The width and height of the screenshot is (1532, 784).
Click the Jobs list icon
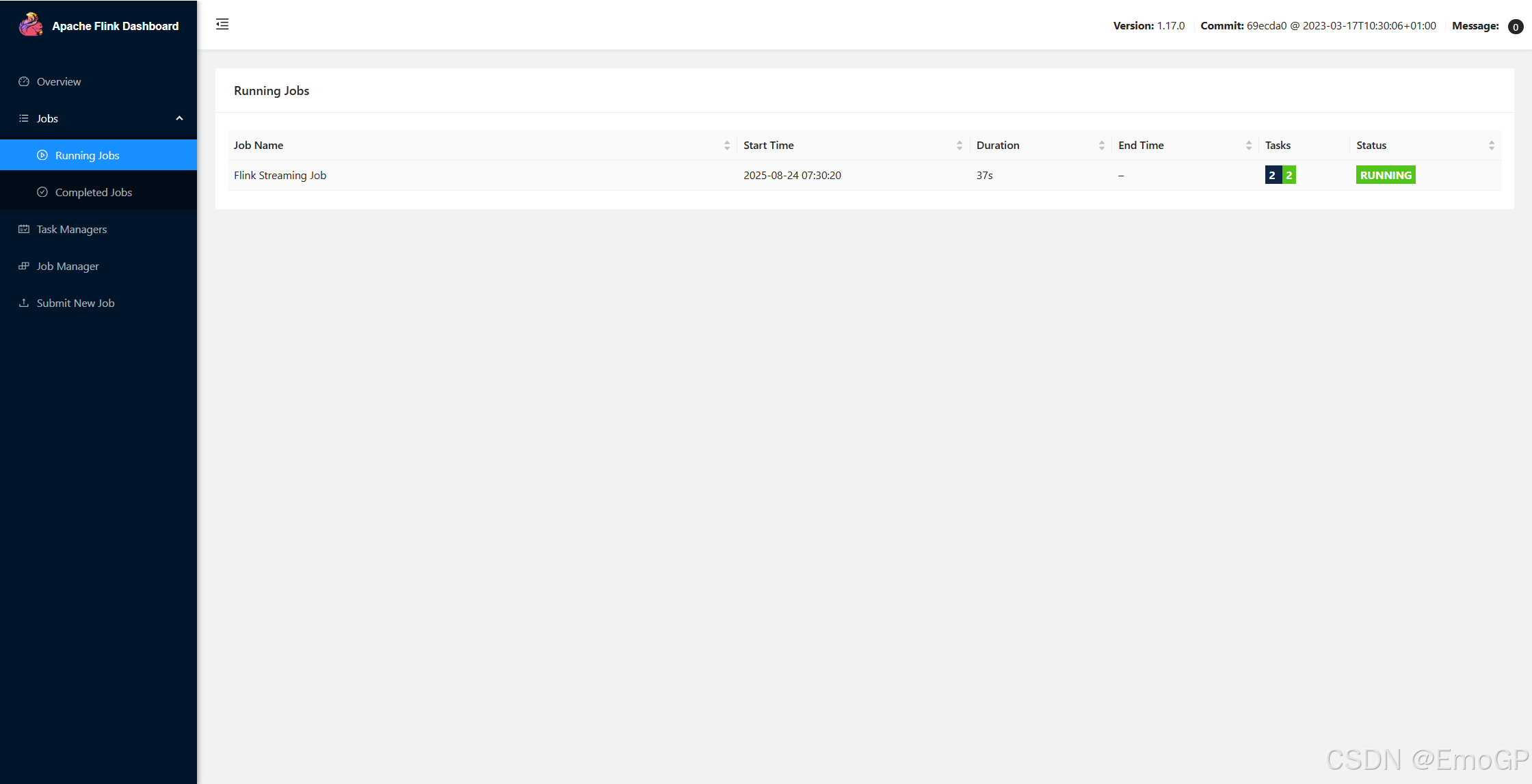tap(24, 118)
